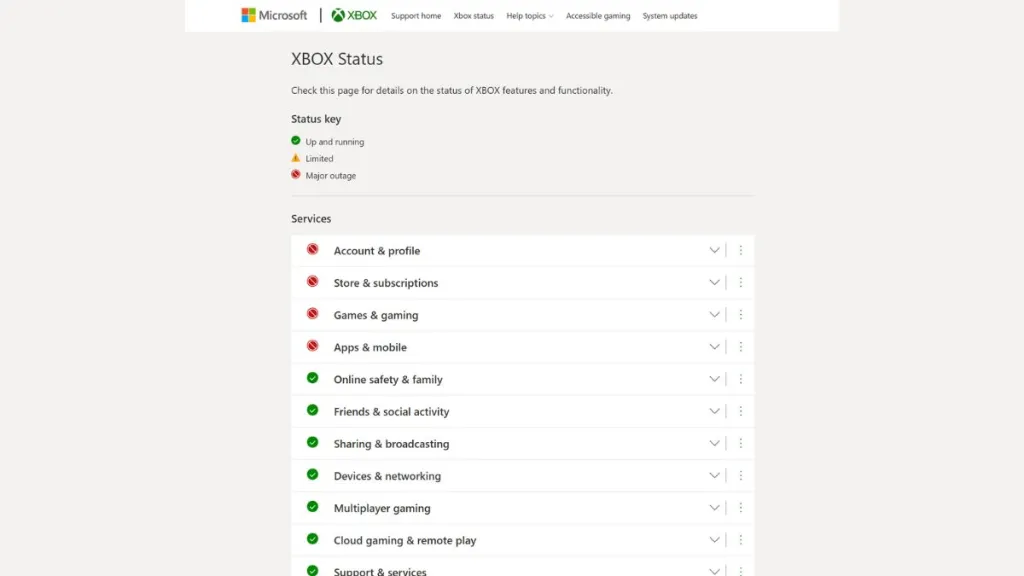The height and width of the screenshot is (576, 1024).
Task: Click the Multiplayer gaming label
Action: (382, 508)
